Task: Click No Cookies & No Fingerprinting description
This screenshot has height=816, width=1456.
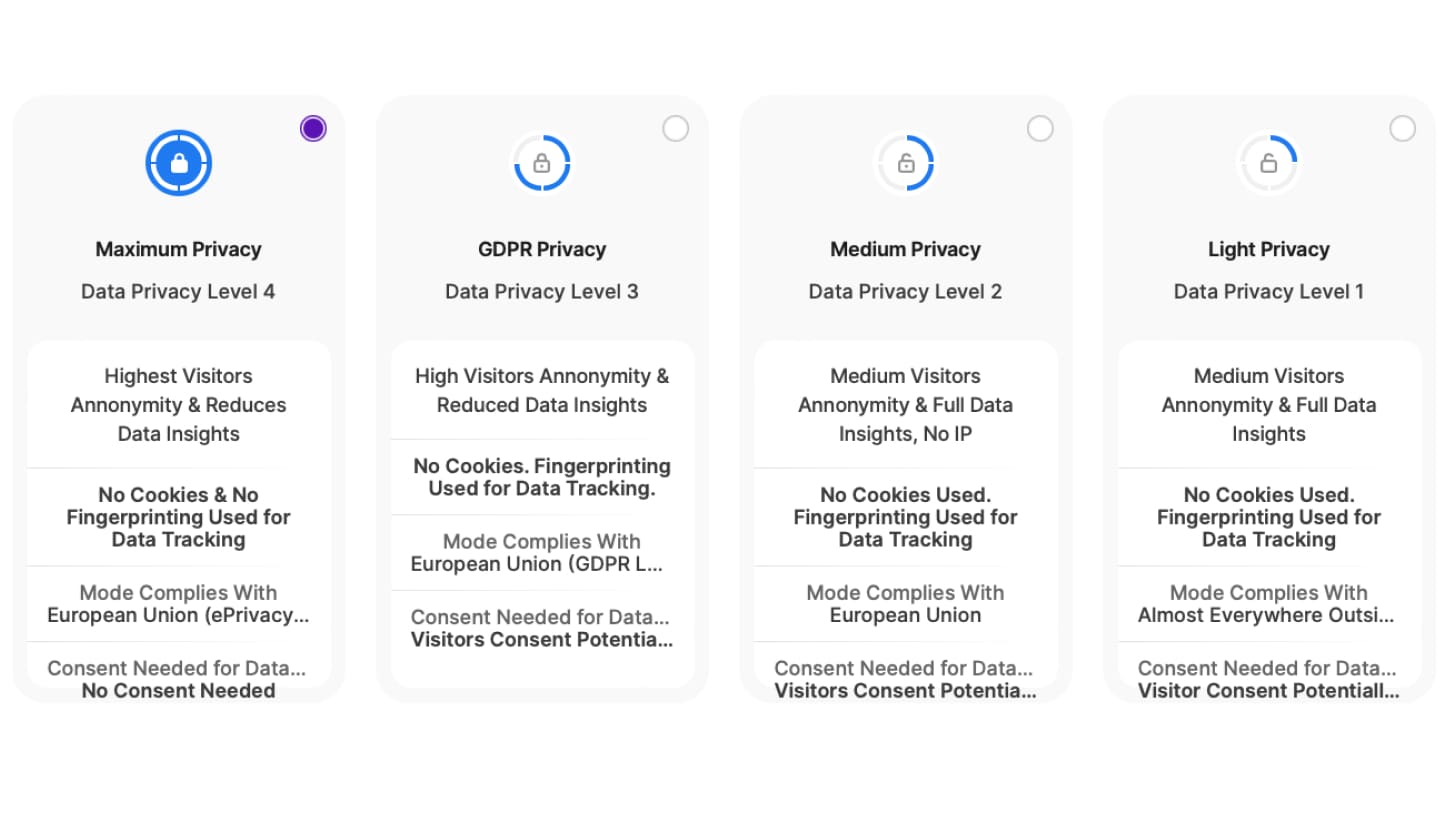Action: [179, 517]
